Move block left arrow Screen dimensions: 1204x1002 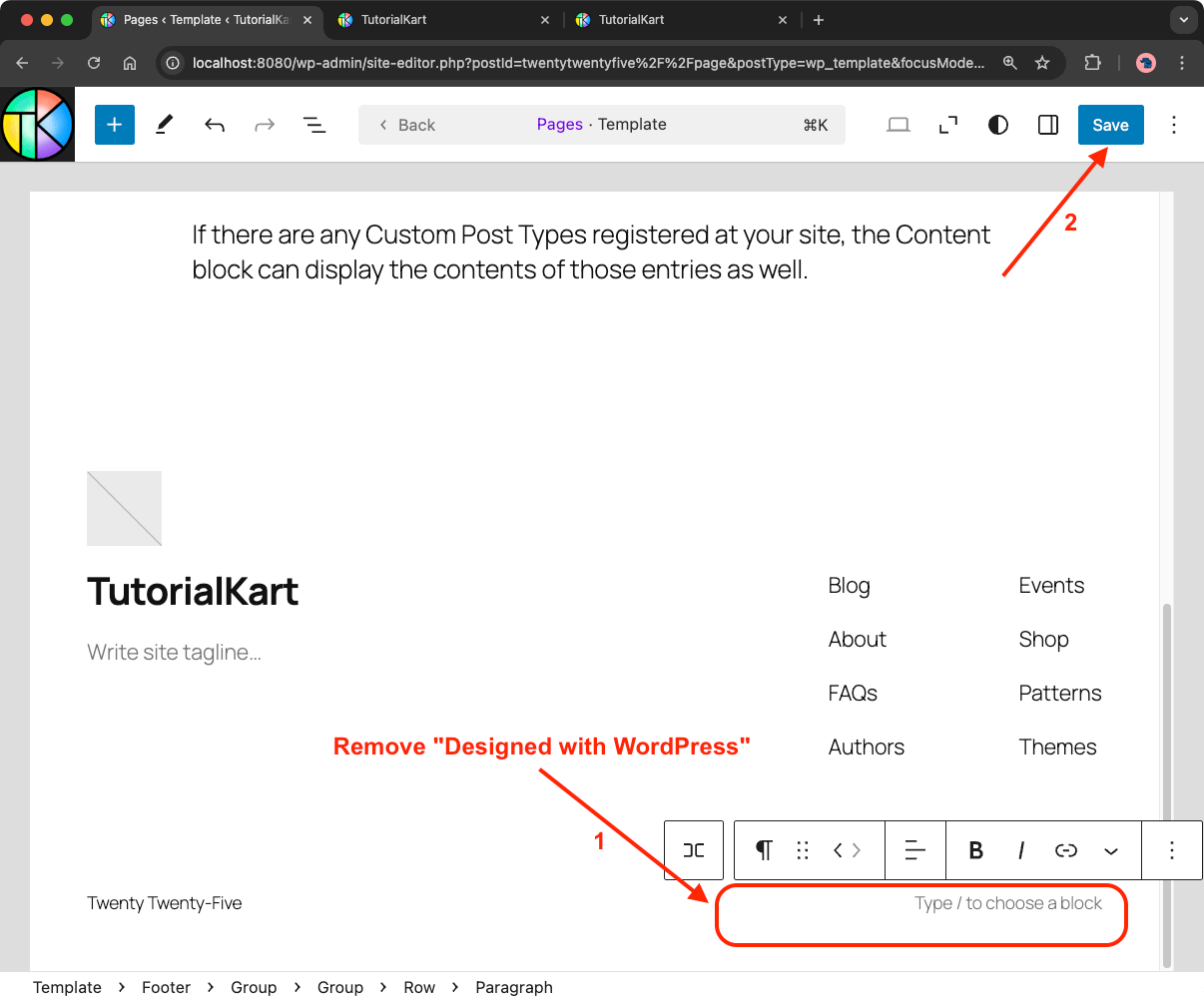tap(839, 850)
